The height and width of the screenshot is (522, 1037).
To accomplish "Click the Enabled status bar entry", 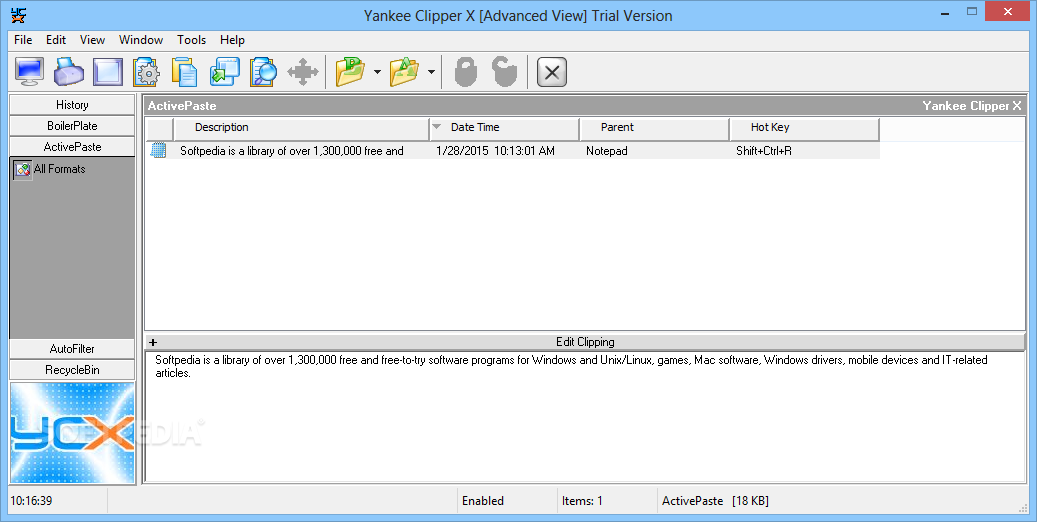I will coord(483,501).
